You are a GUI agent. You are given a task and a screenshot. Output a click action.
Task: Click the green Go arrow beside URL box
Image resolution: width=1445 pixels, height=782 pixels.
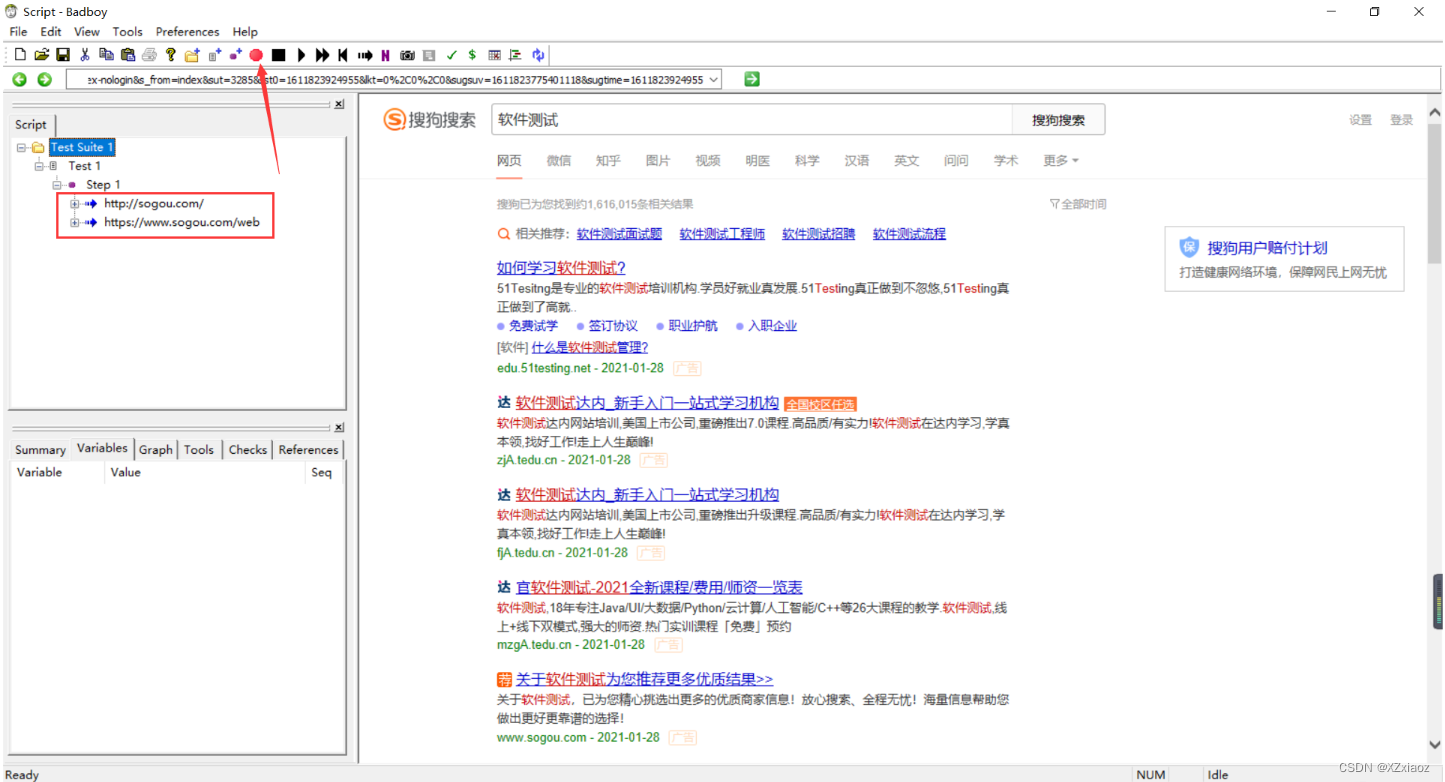pyautogui.click(x=752, y=79)
